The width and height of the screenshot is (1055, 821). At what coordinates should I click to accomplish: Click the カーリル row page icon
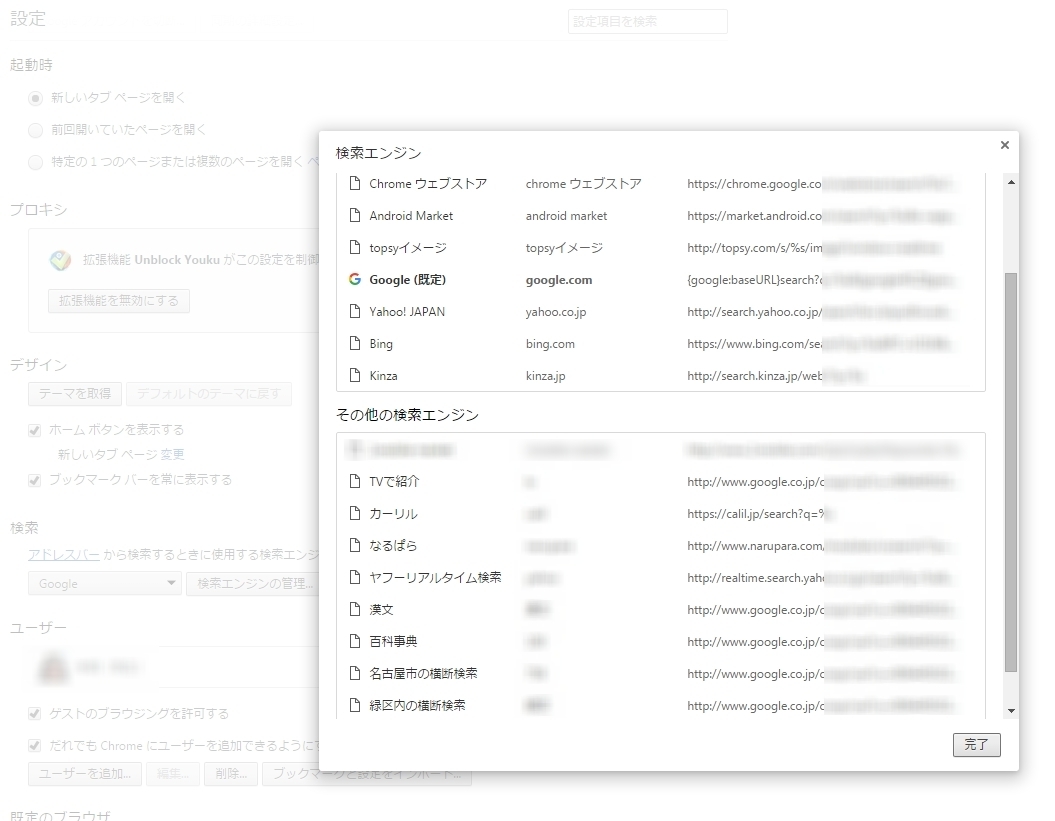[355, 513]
